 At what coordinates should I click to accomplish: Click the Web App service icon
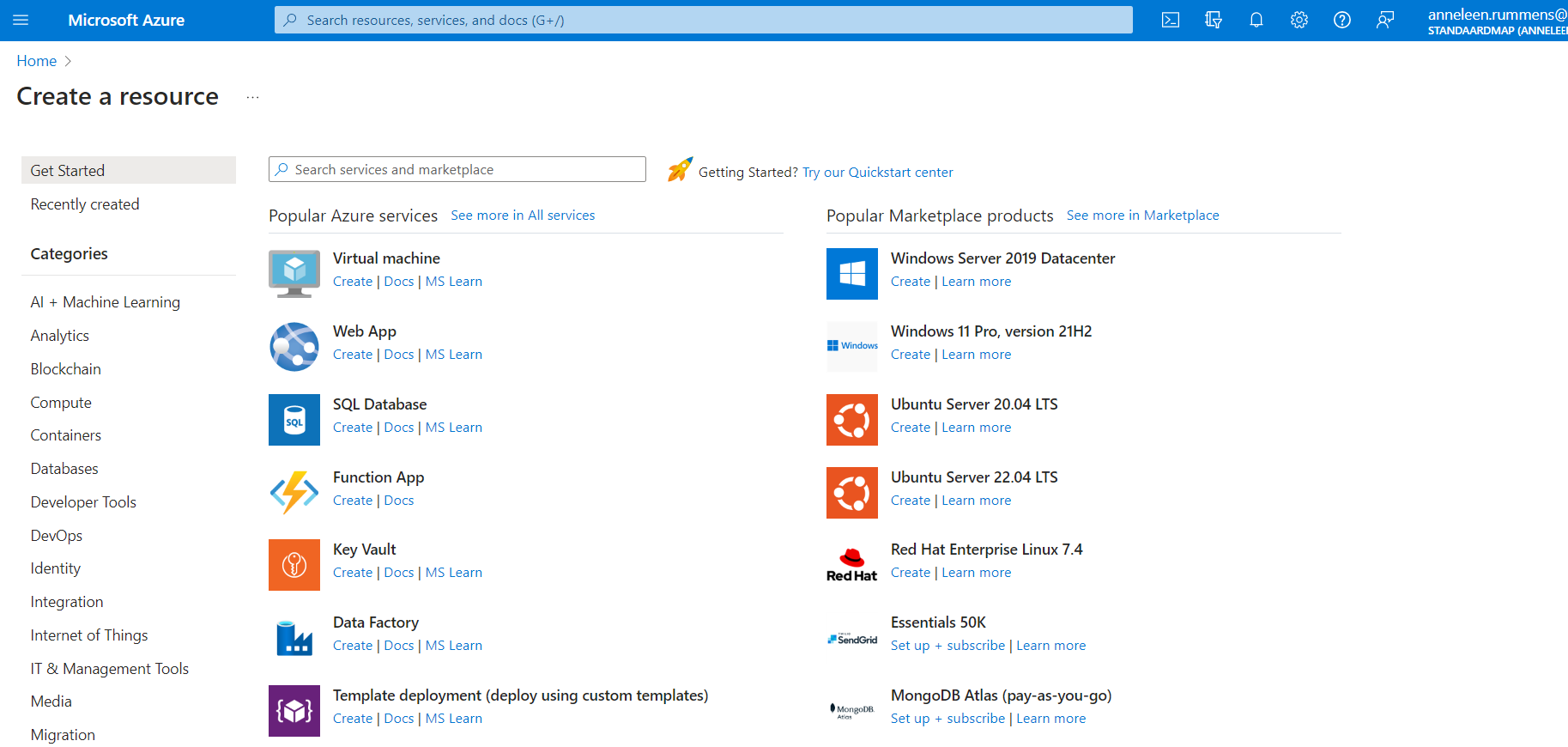pos(294,347)
